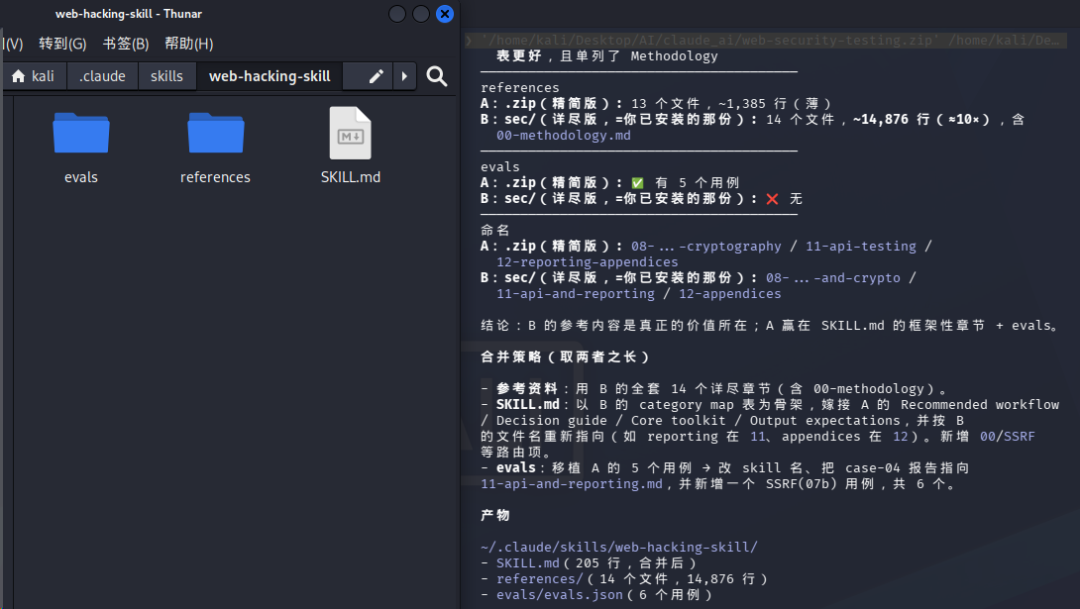Select the SKILL.md markdown file icon
The width and height of the screenshot is (1080, 609).
click(x=350, y=133)
